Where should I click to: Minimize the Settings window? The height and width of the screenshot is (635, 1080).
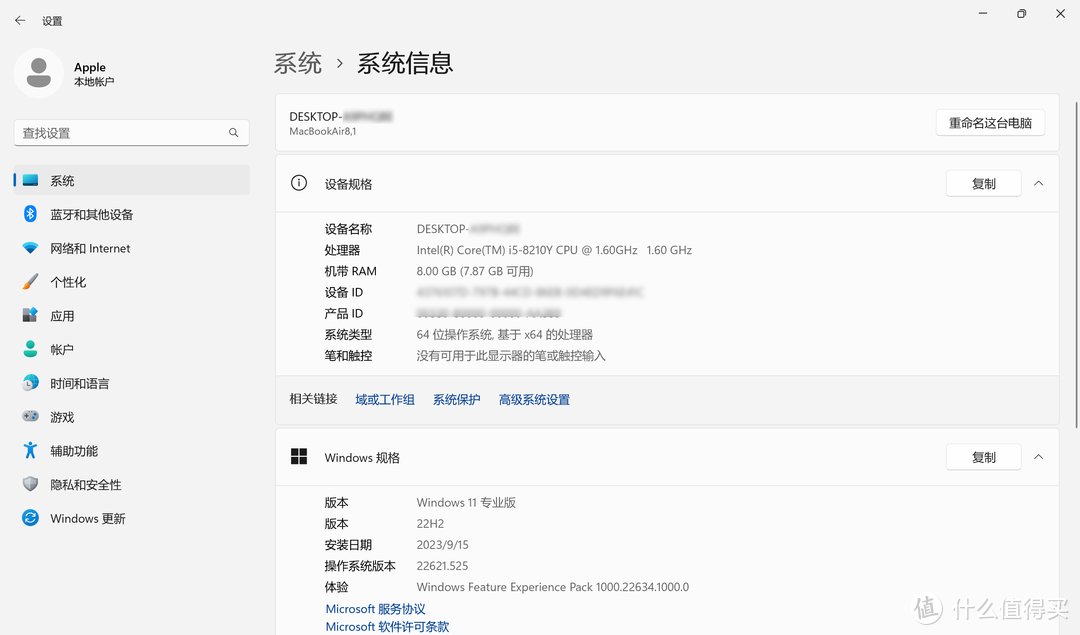pyautogui.click(x=983, y=14)
